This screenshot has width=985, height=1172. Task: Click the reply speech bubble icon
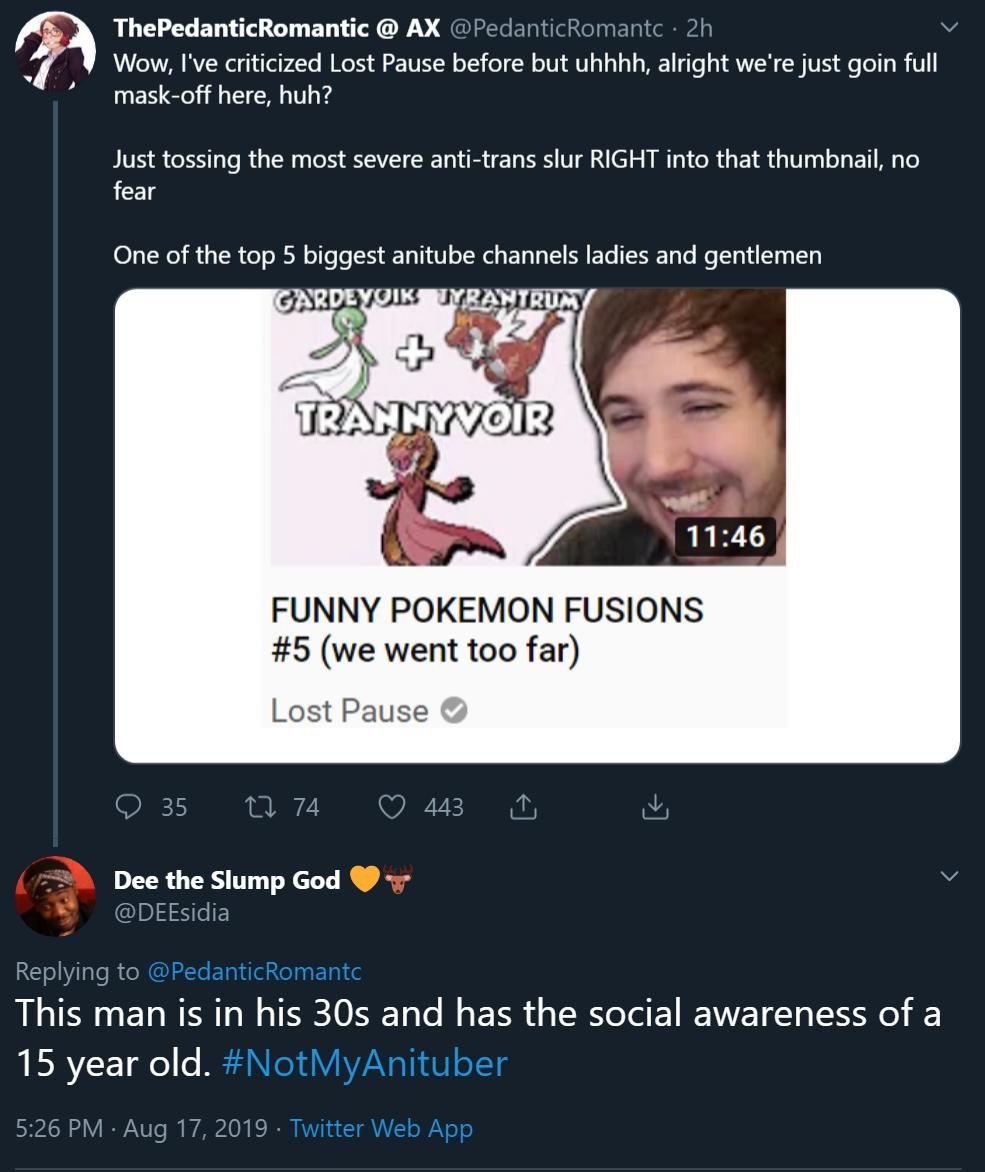coord(130,806)
